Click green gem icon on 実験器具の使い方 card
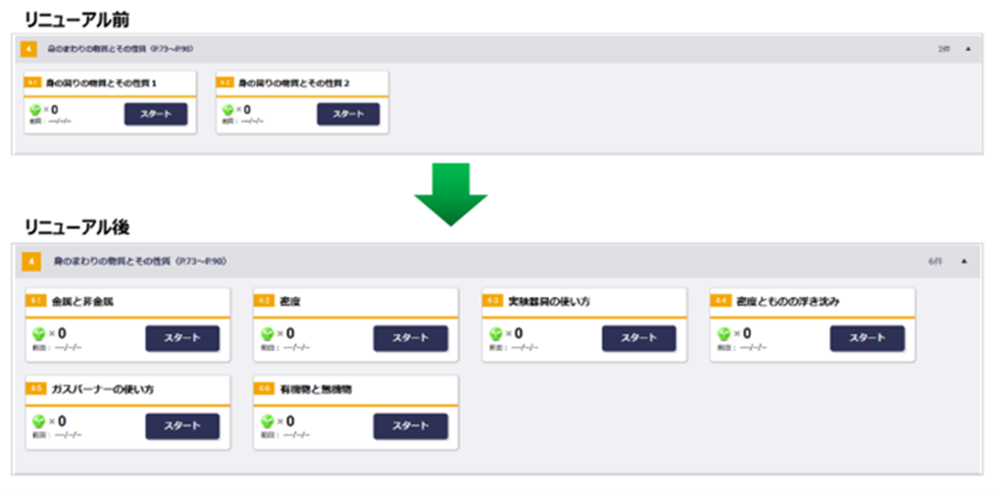Image resolution: width=1000 pixels, height=496 pixels. click(495, 334)
